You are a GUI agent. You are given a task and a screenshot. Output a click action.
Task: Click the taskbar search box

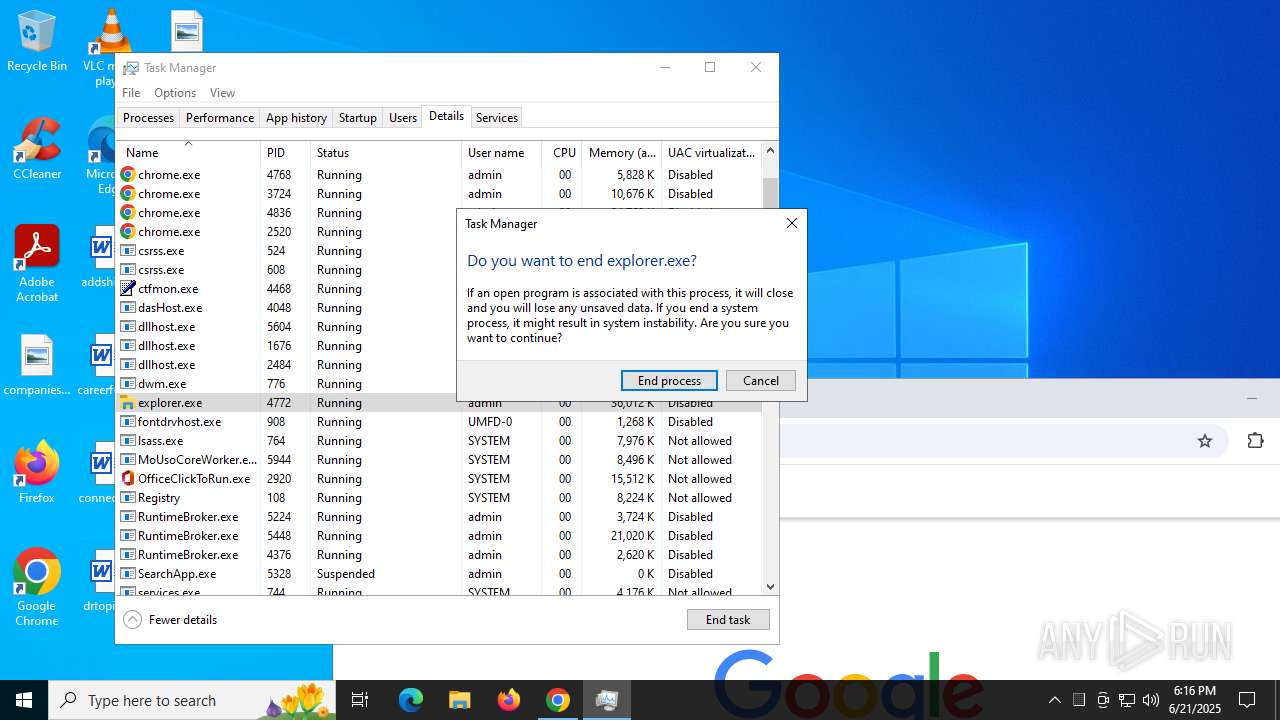(193, 700)
